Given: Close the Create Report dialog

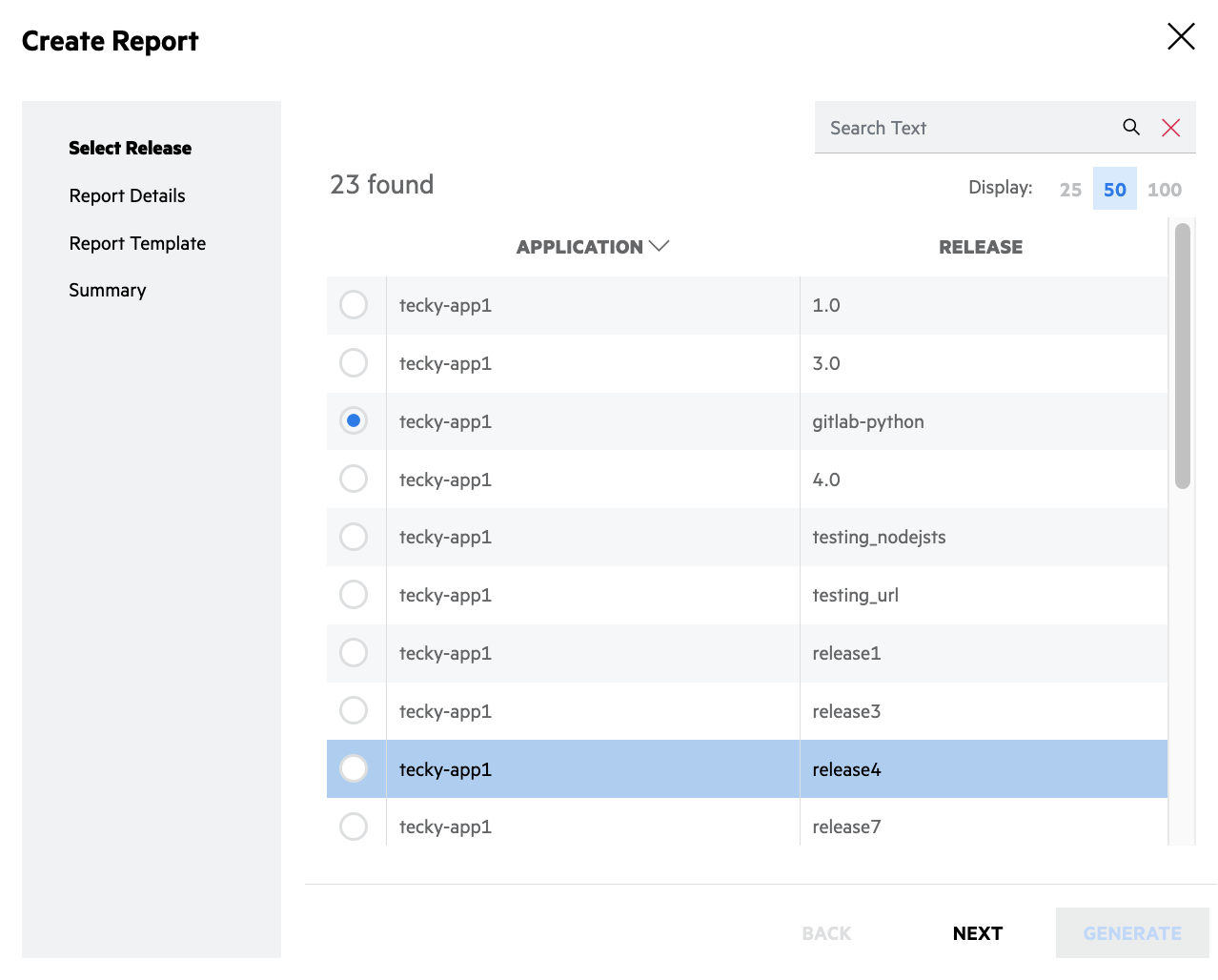Looking at the screenshot, I should coord(1181,37).
